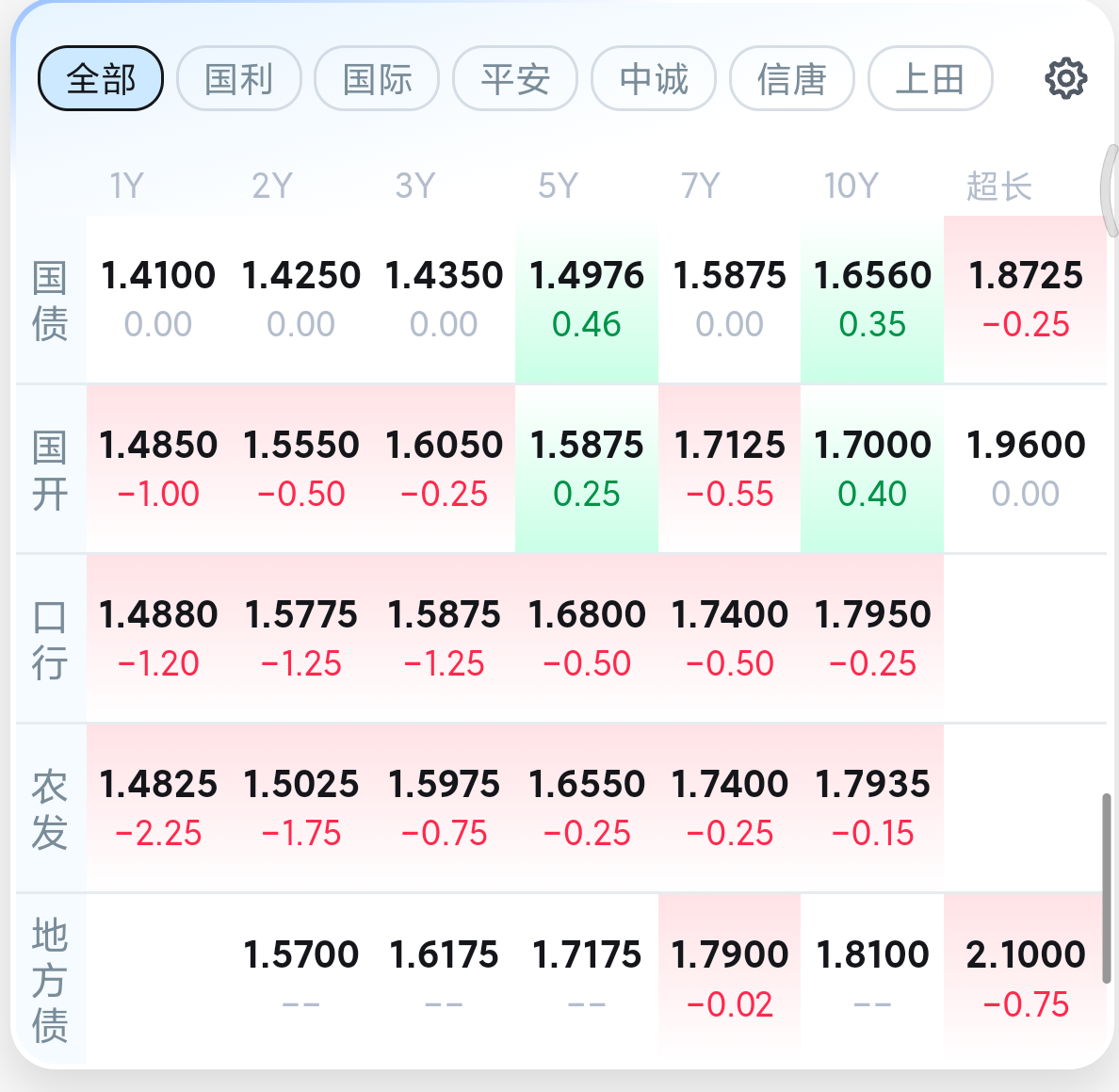Screen dimensions: 1119x1092
Task: Choose the 中诚 broker tab
Action: pyautogui.click(x=654, y=78)
